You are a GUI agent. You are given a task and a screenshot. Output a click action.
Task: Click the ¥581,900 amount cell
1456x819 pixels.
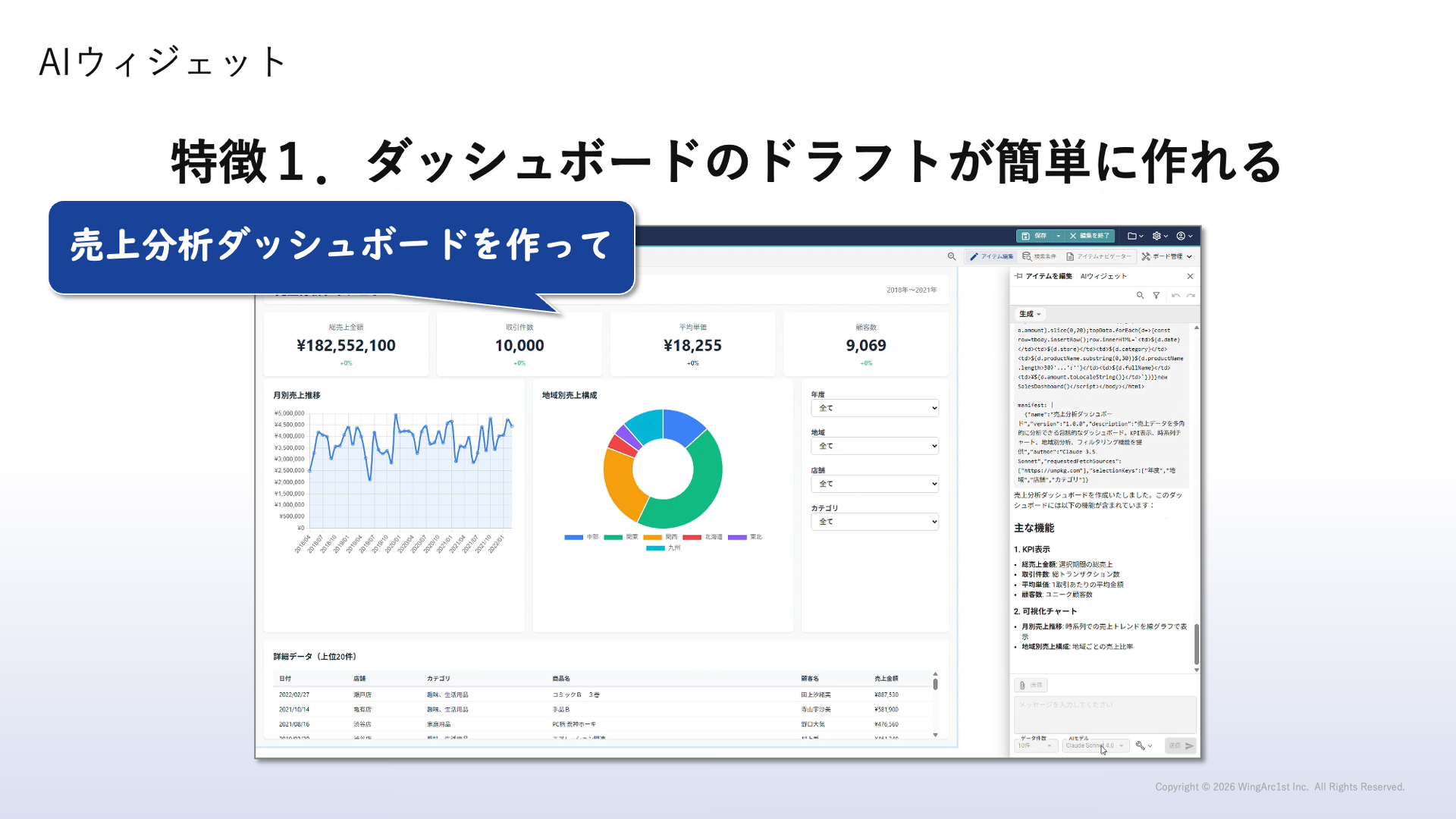click(x=886, y=710)
